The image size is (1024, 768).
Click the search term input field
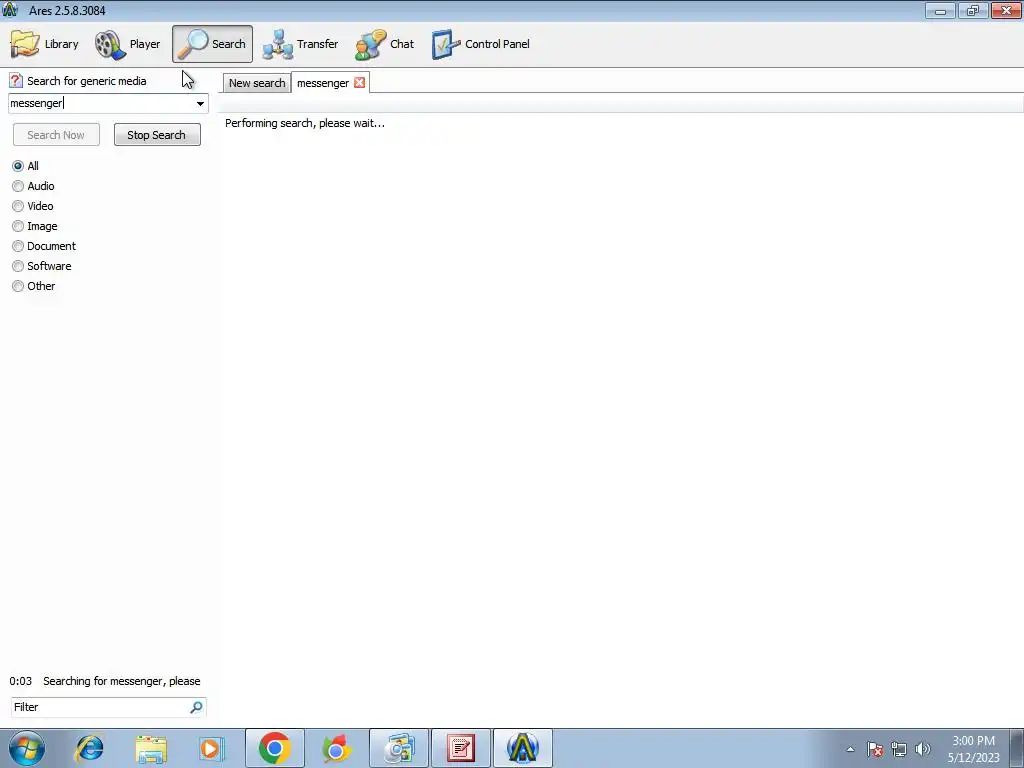click(x=101, y=103)
